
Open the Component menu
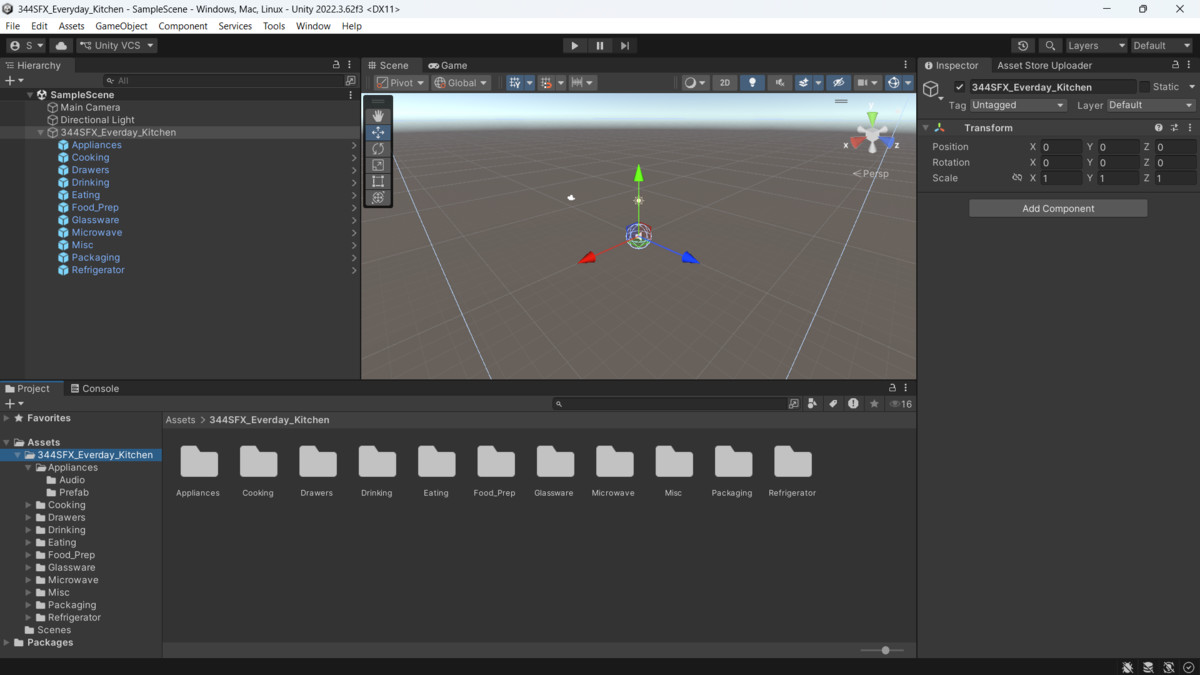[183, 26]
